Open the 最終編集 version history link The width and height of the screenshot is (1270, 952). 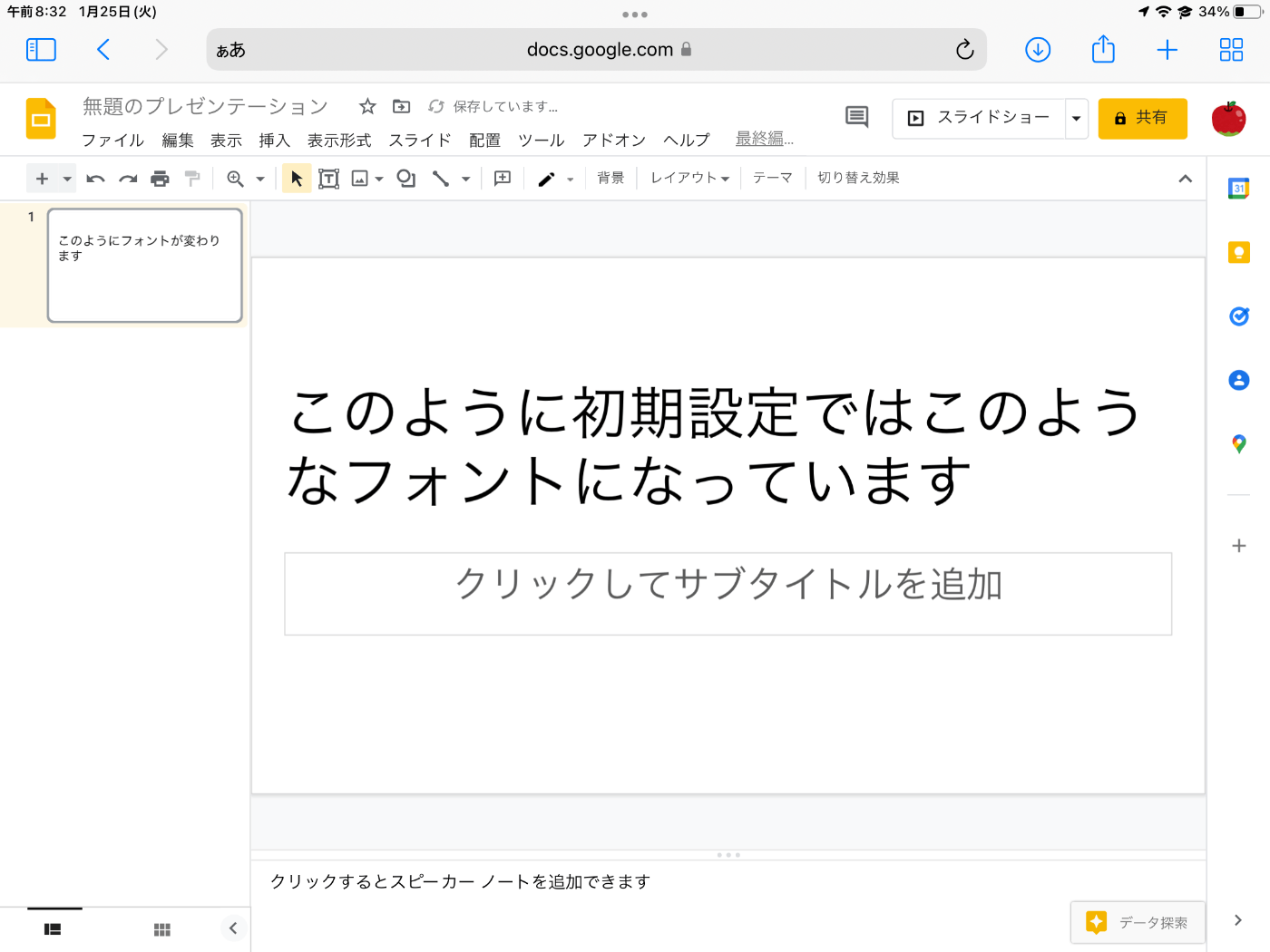click(x=764, y=139)
